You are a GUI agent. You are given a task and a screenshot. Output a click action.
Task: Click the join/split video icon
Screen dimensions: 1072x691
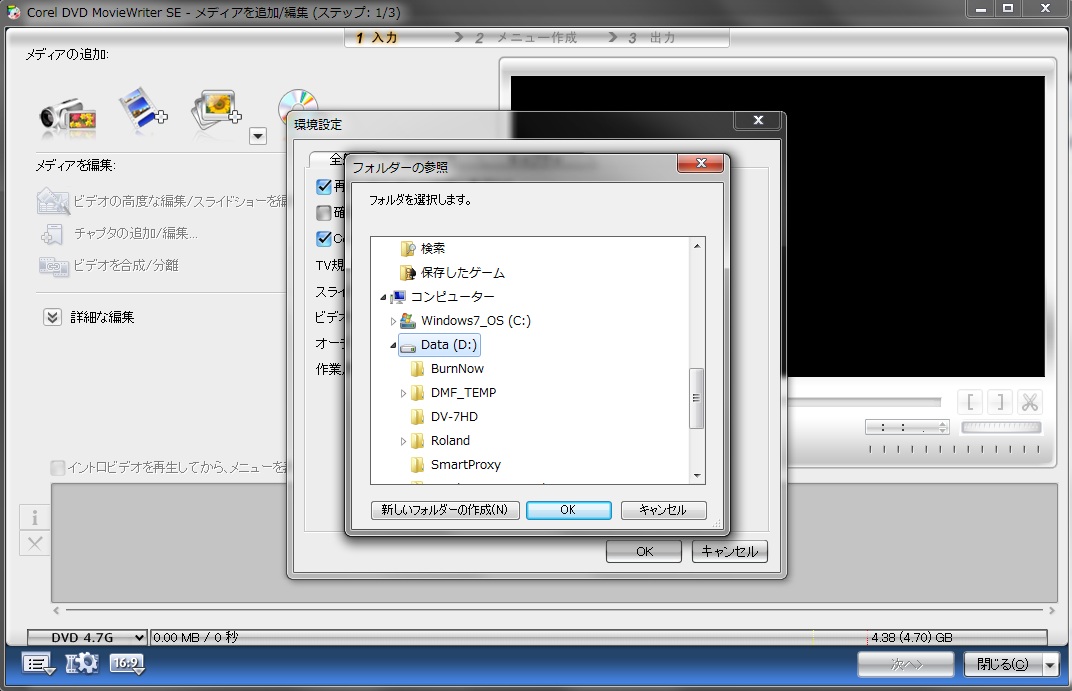click(x=53, y=266)
